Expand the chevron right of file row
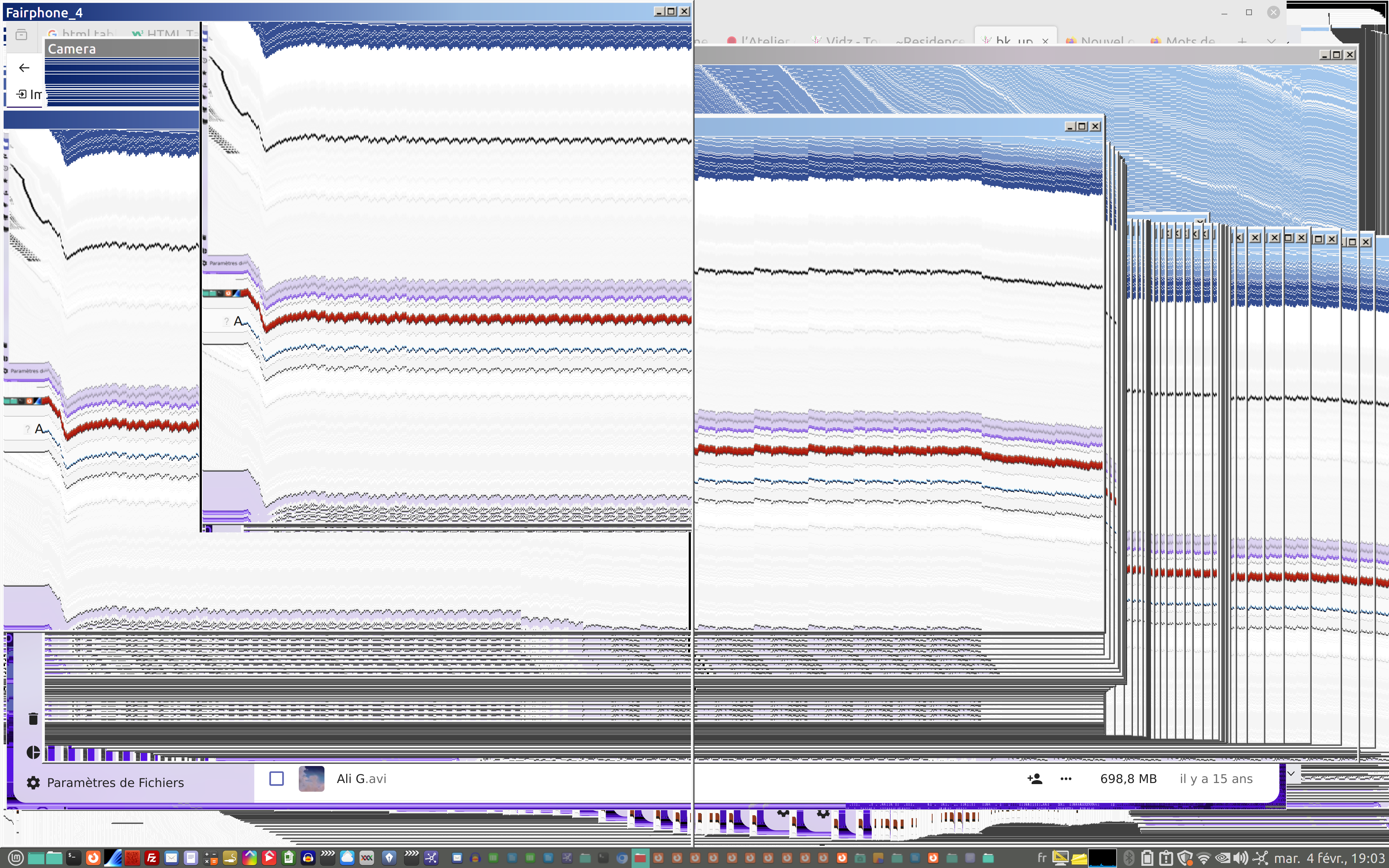Viewport: 1389px width, 868px height. coord(1291,773)
